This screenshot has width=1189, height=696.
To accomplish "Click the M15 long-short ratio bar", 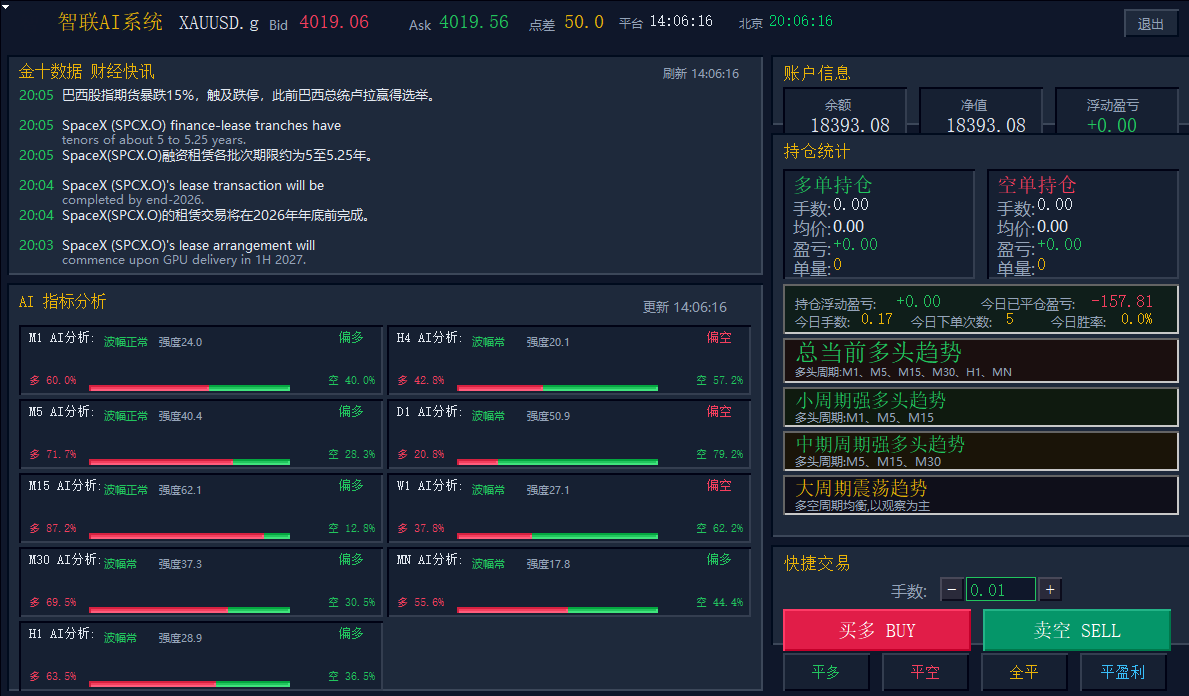I will (190, 536).
